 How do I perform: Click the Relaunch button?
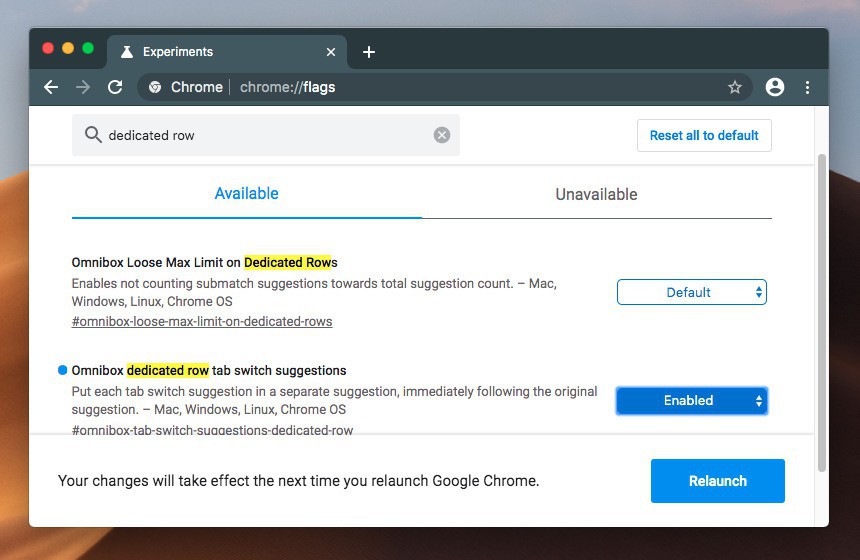tap(717, 481)
